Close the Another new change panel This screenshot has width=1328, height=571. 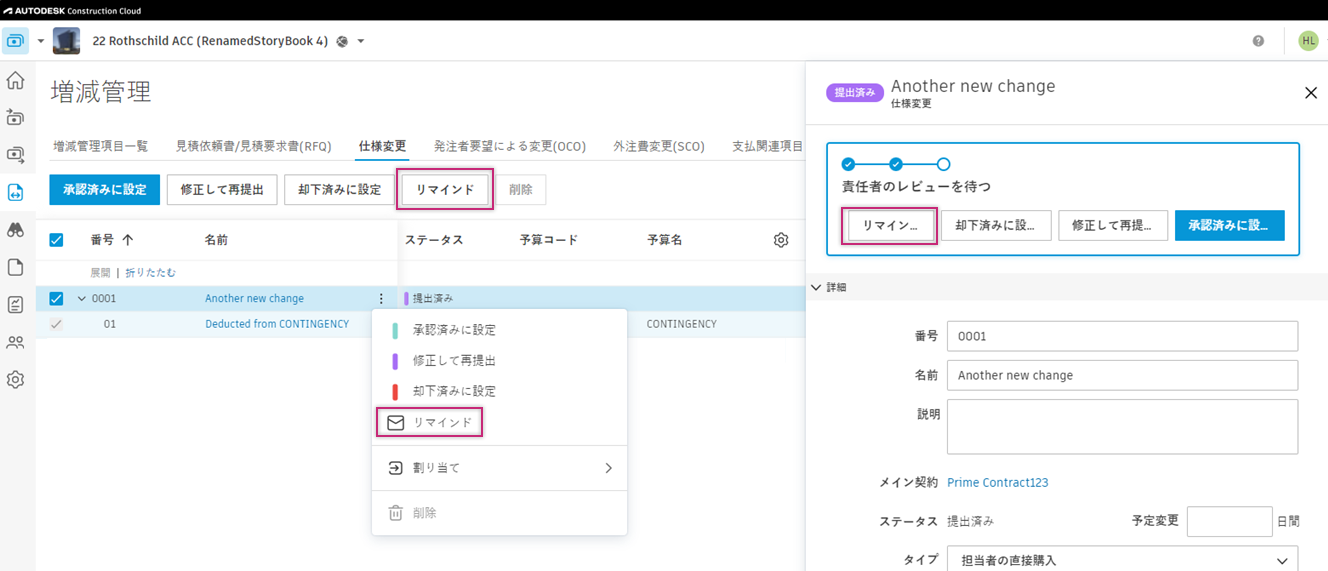pos(1311,93)
